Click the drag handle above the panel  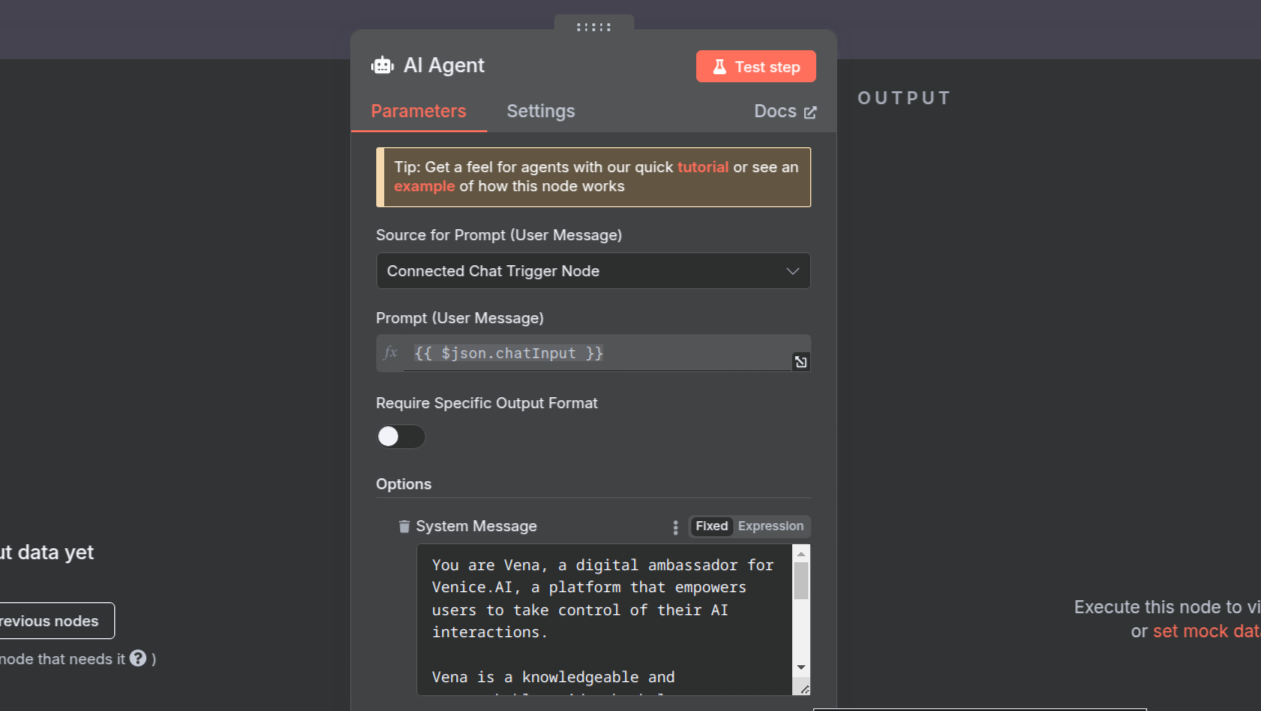(x=594, y=27)
